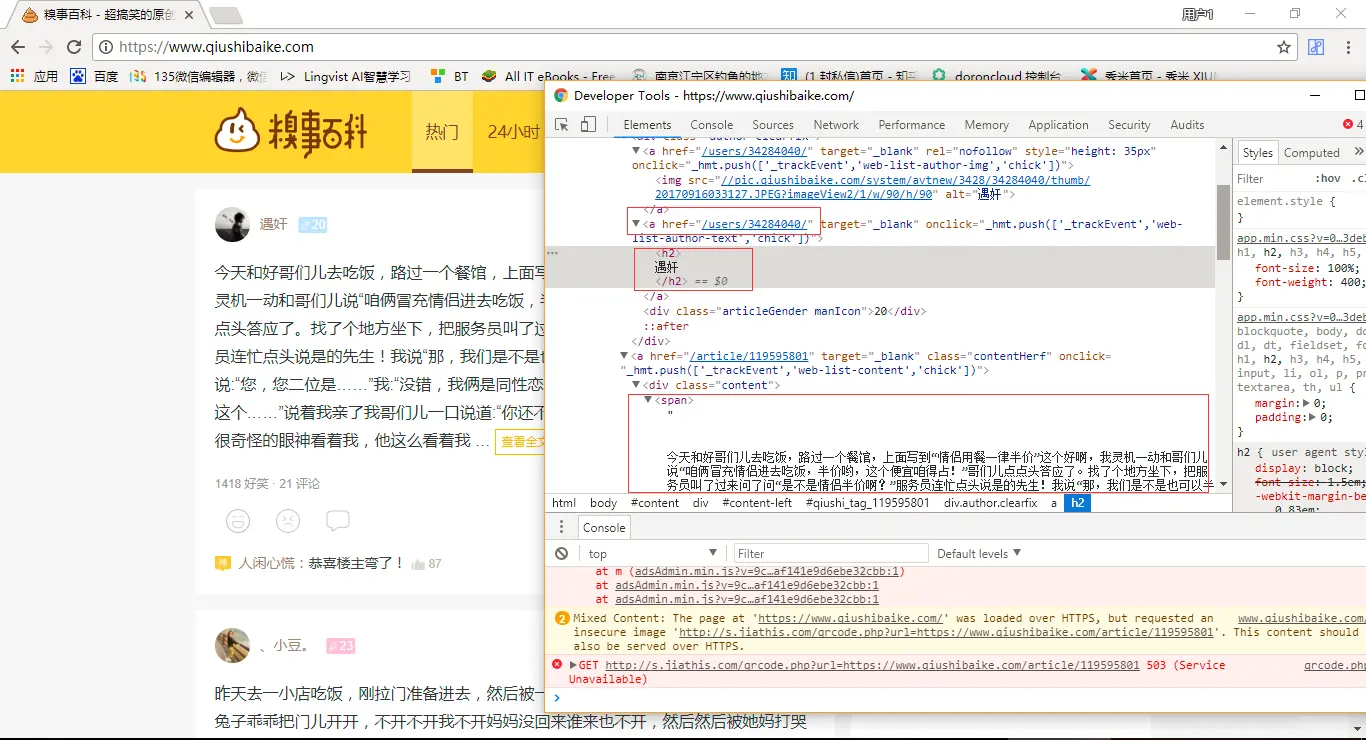Open the first app.min.css source link

click(x=1301, y=238)
